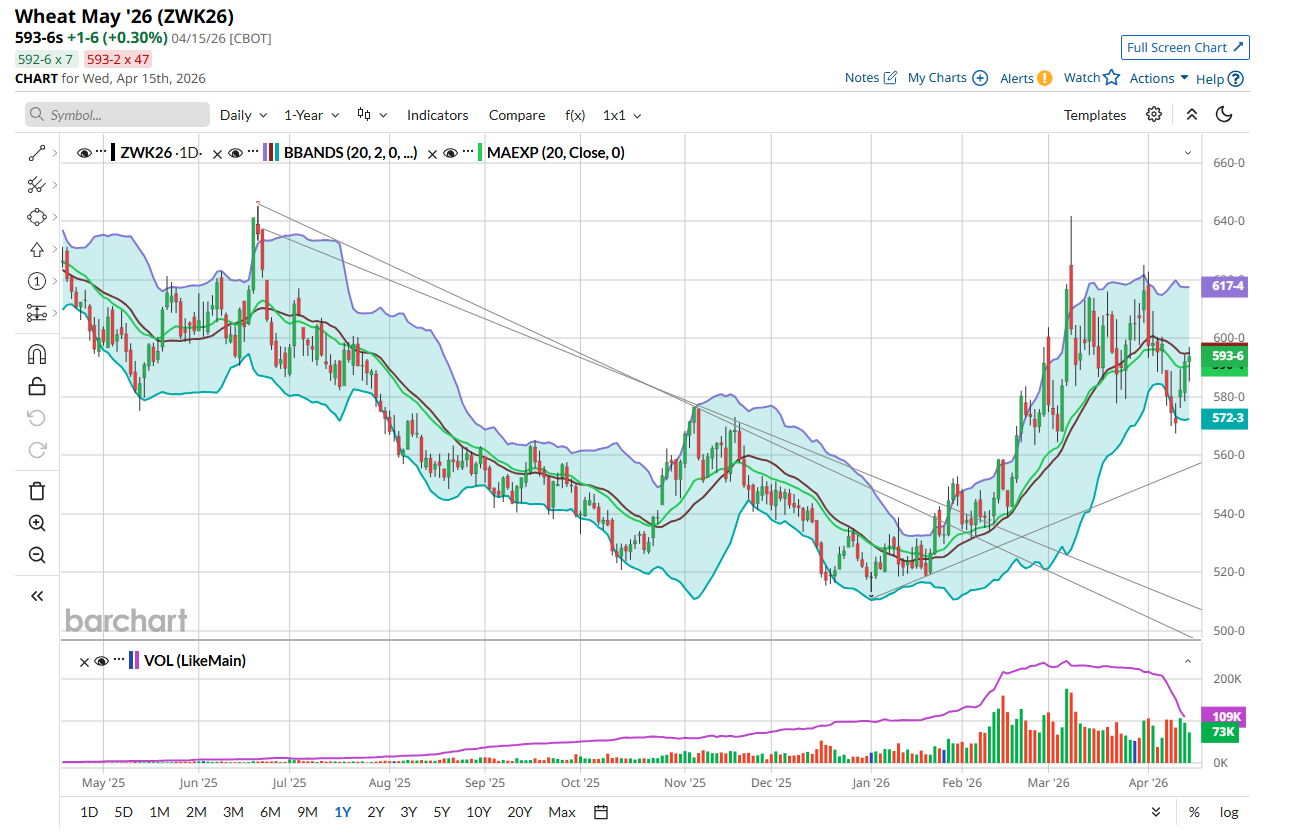The width and height of the screenshot is (1299, 840).
Task: Open the chart type candlestick dropdown
Action: tap(372, 115)
